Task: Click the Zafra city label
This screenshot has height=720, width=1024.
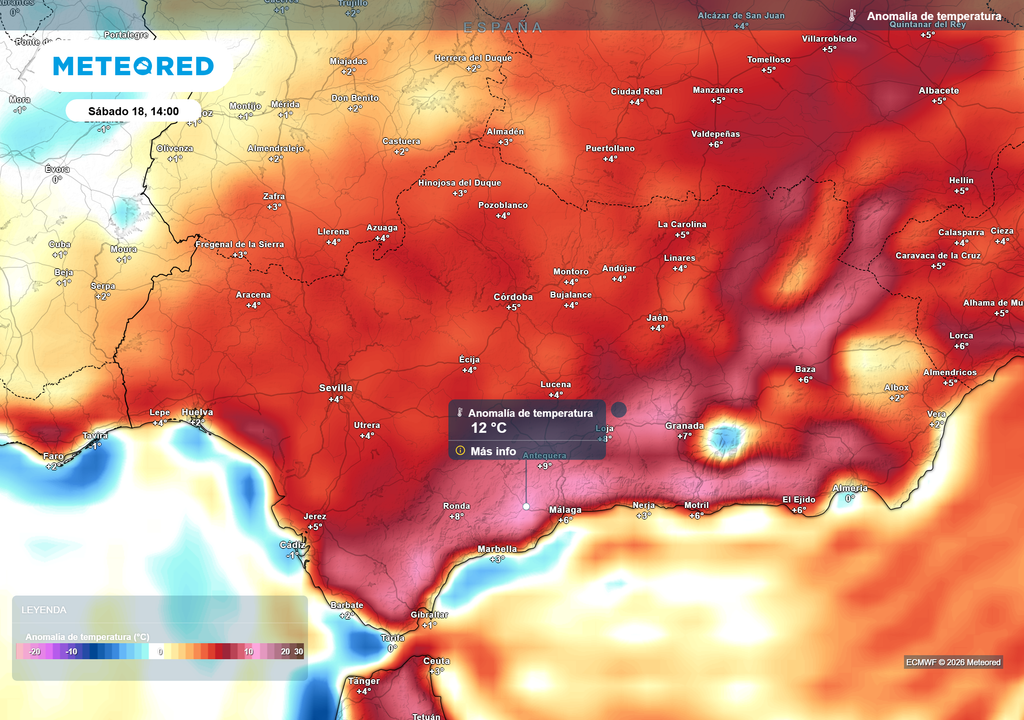Action: point(274,196)
